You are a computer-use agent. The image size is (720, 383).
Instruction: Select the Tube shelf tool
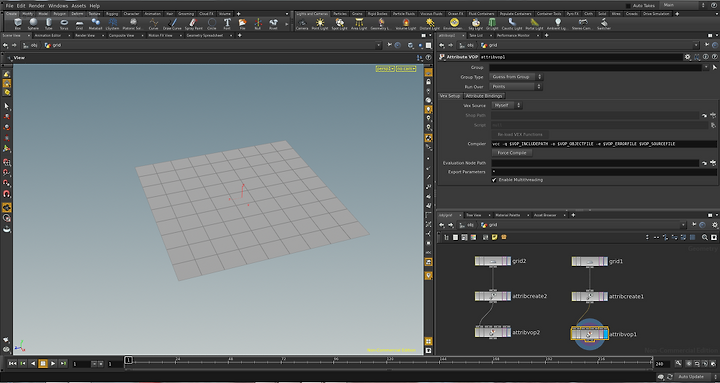click(x=49, y=23)
